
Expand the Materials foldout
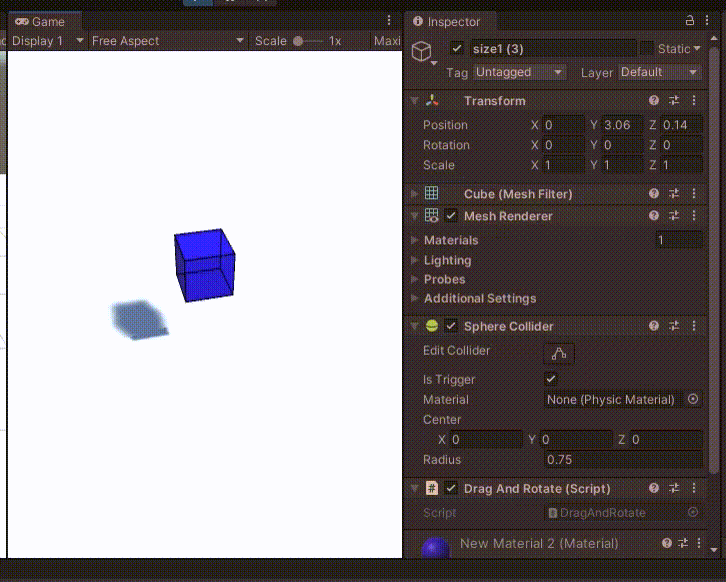[415, 240]
